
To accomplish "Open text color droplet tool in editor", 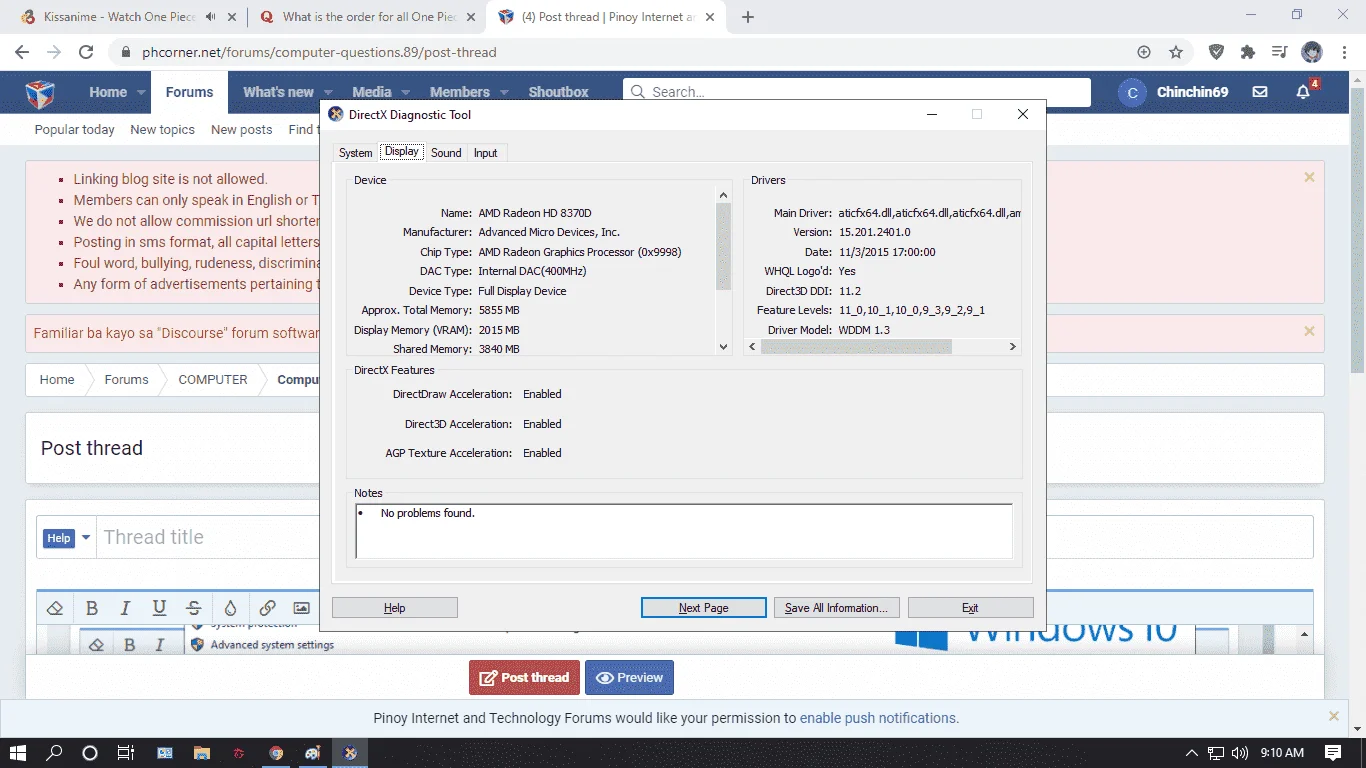I will coord(230,608).
